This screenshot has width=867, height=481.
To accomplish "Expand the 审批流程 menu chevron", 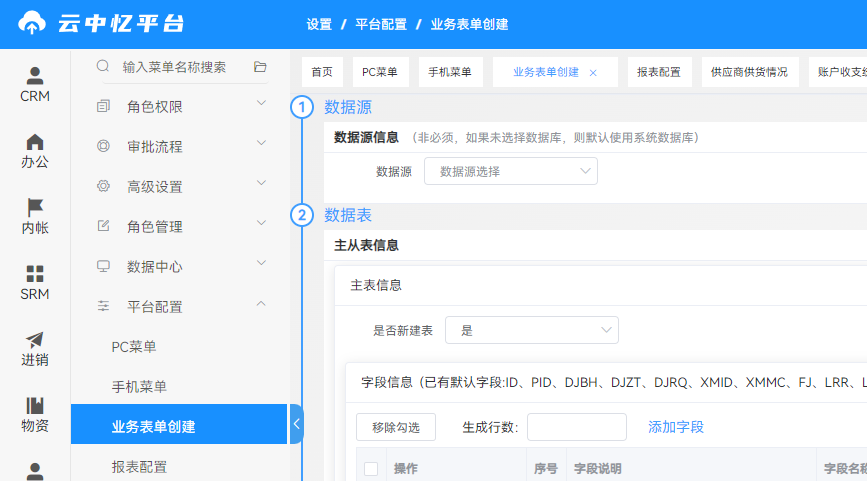I will [x=262, y=143].
